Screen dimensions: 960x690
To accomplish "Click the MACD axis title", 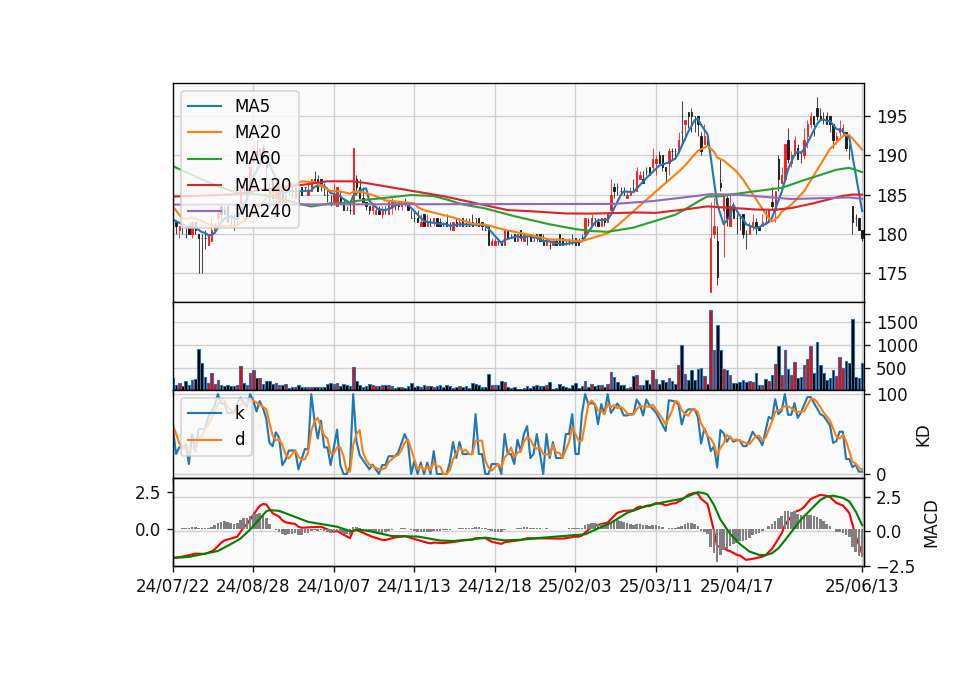I will click(931, 524).
